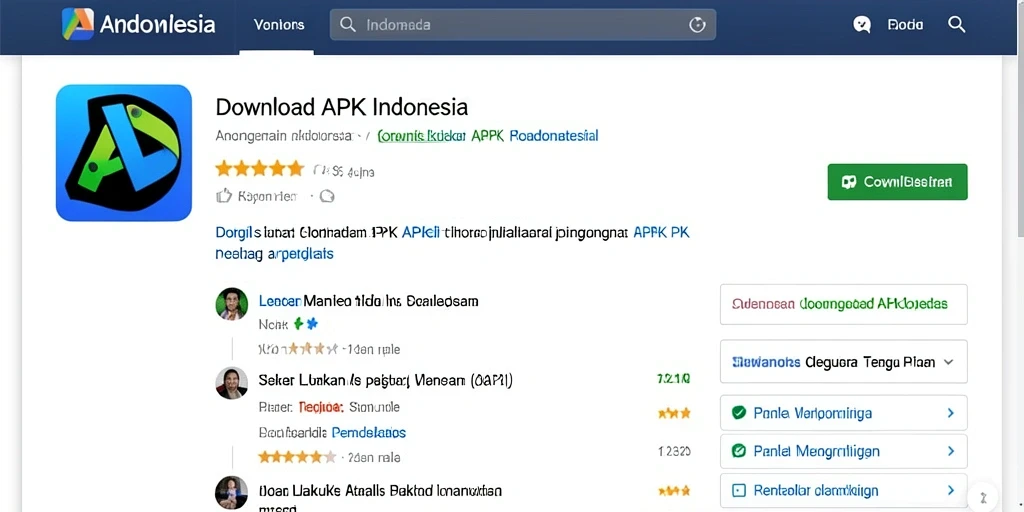Click green check icon on Panlel Megomlligan
The height and width of the screenshot is (512, 1024).
coord(739,451)
